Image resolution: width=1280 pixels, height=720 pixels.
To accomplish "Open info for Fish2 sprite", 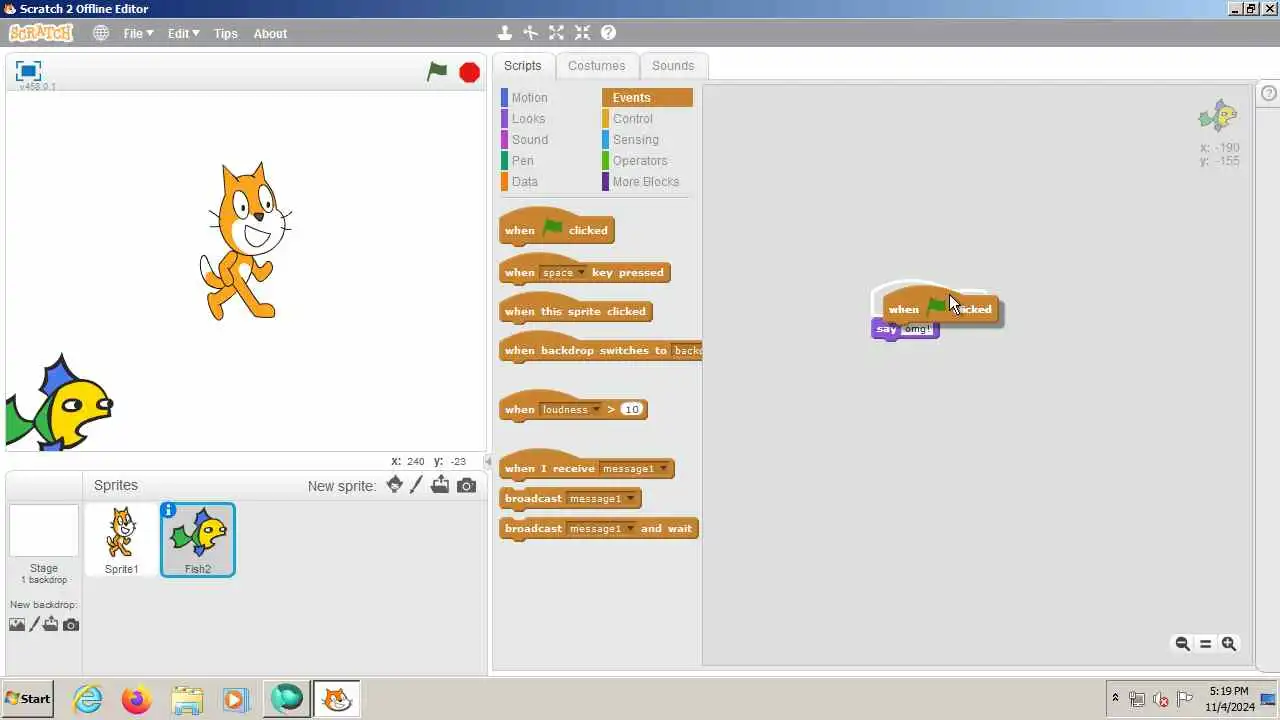I will coord(169,510).
